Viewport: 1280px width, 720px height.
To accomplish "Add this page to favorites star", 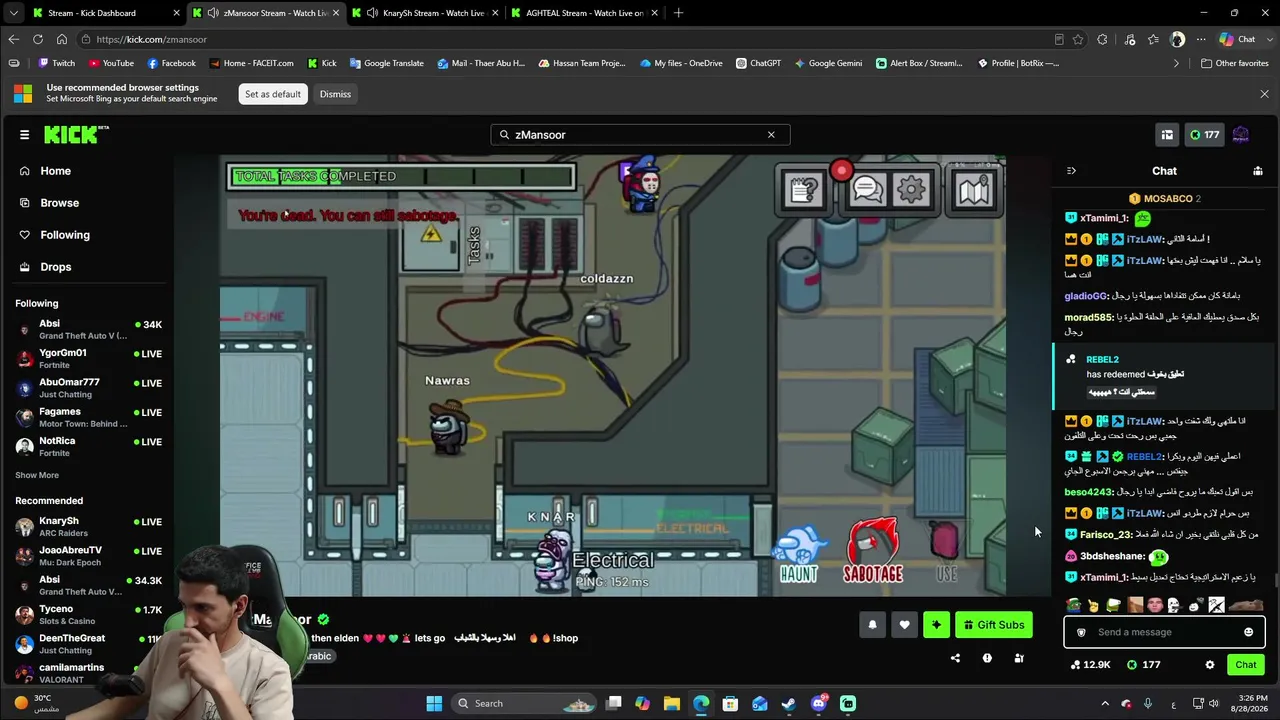I will pos(1078,39).
